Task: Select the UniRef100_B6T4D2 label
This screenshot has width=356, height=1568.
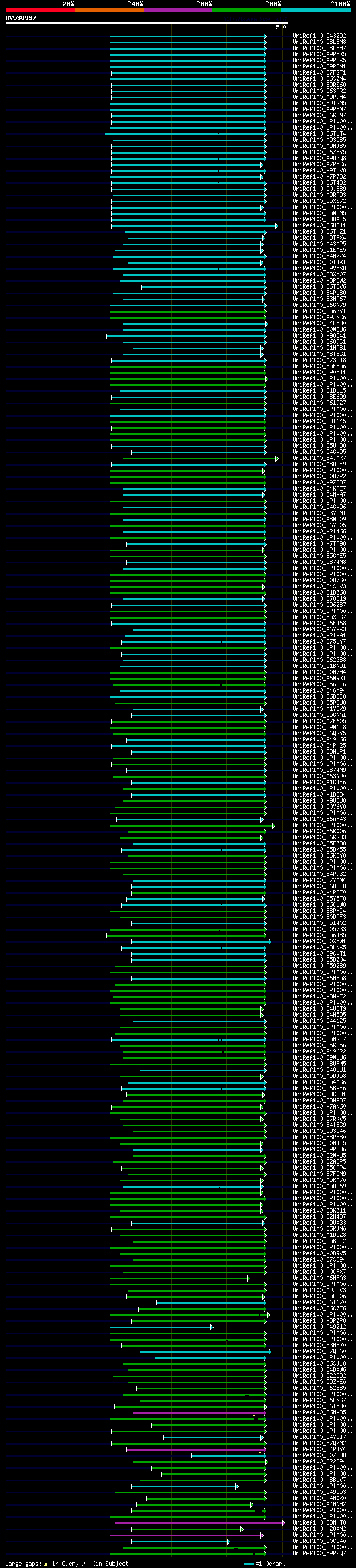Action: click(x=319, y=182)
